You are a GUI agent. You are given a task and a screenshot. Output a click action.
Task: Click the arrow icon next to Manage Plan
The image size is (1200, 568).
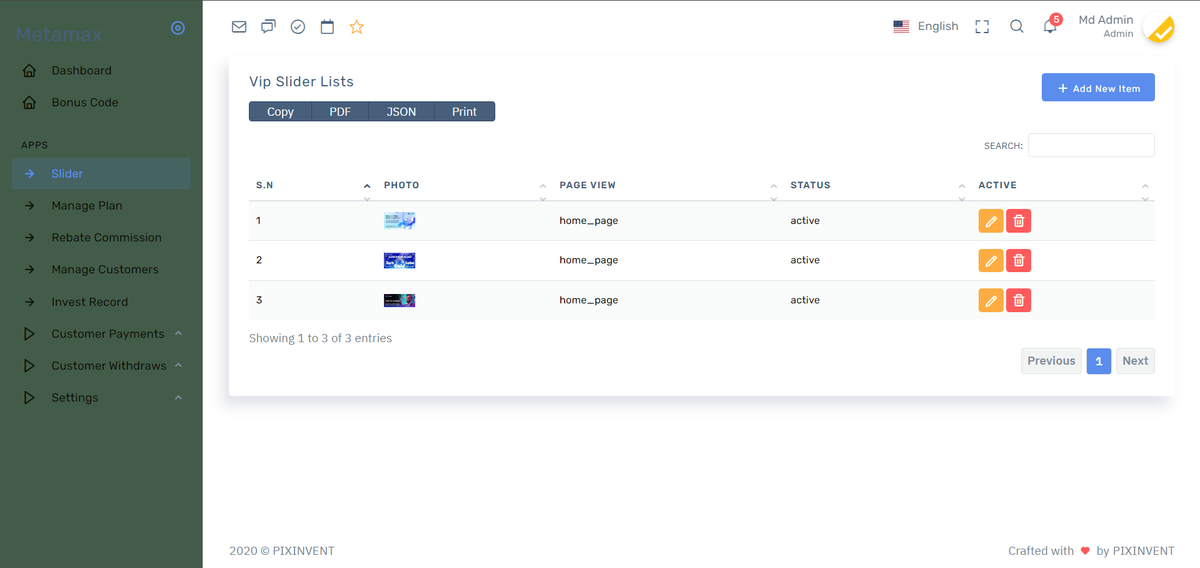click(30, 206)
